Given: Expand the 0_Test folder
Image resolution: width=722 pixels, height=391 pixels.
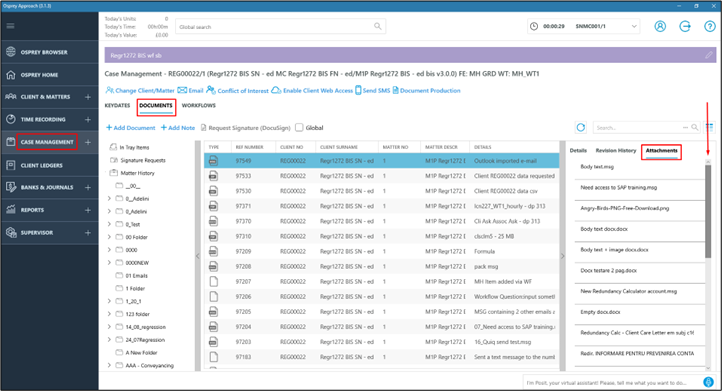Looking at the screenshot, I should click(x=109, y=224).
